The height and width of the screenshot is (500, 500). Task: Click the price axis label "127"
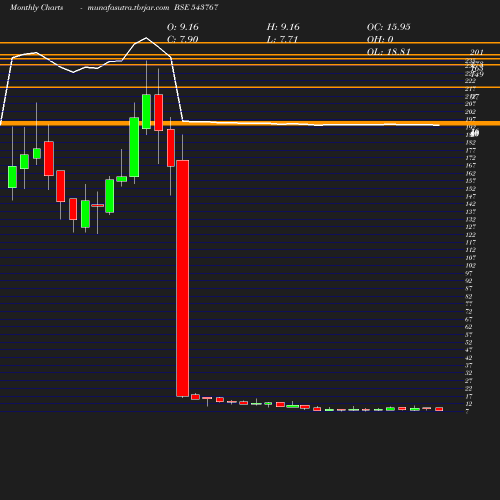pos(471,227)
